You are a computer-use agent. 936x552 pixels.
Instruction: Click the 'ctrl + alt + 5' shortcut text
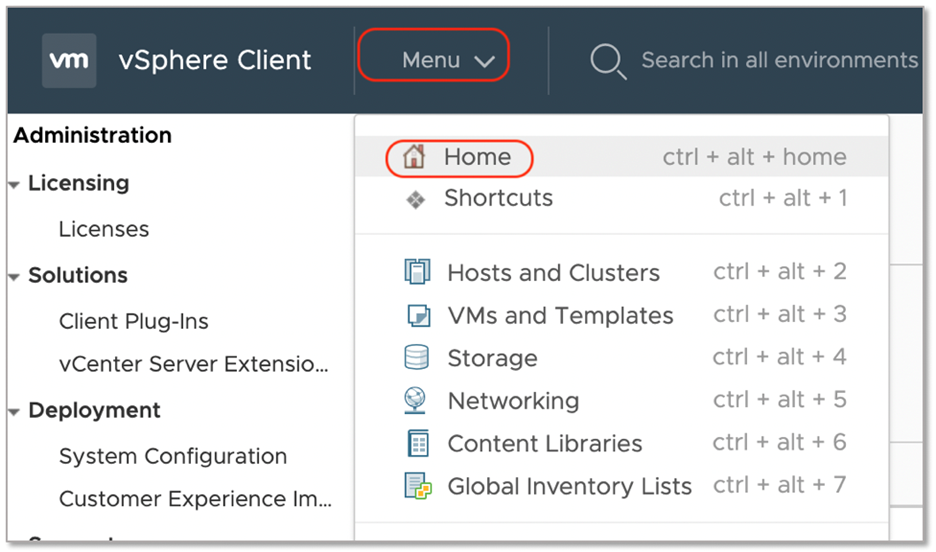pyautogui.click(x=780, y=400)
